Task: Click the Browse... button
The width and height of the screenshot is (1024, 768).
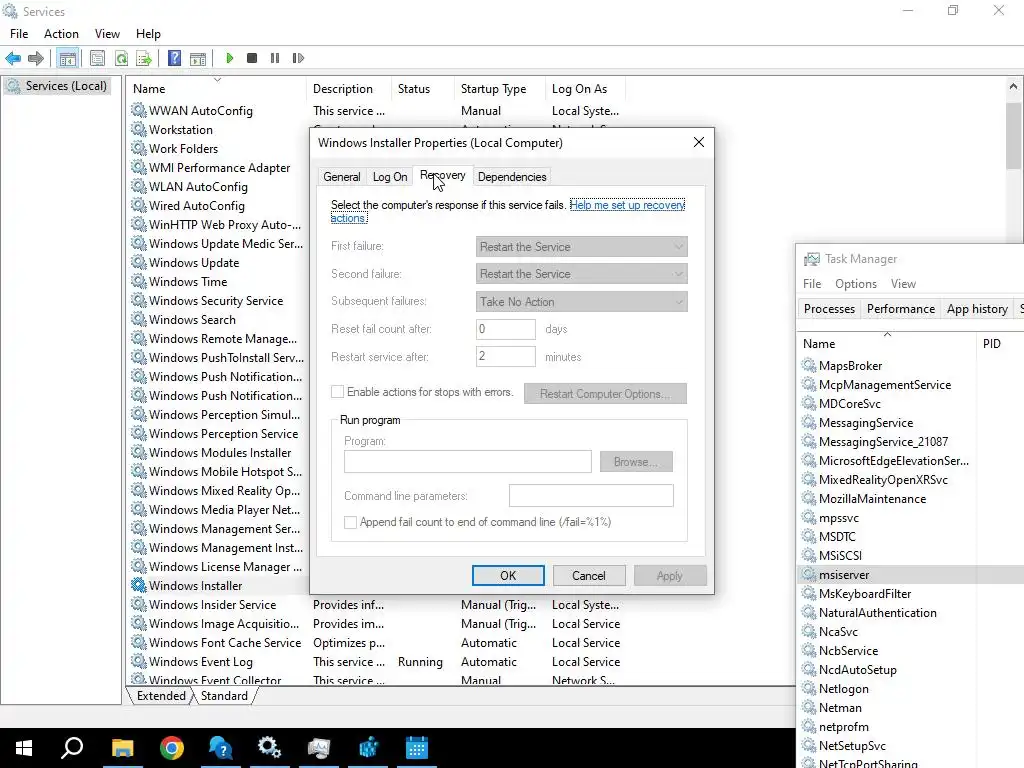Action: 635,462
